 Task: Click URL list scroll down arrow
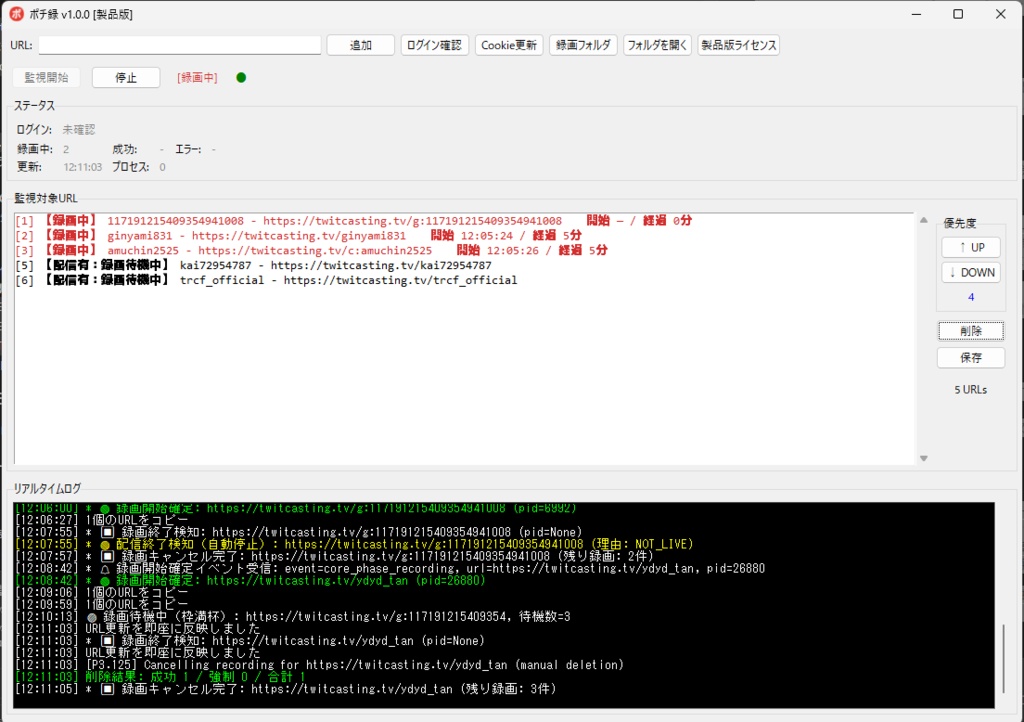pyautogui.click(x=923, y=458)
